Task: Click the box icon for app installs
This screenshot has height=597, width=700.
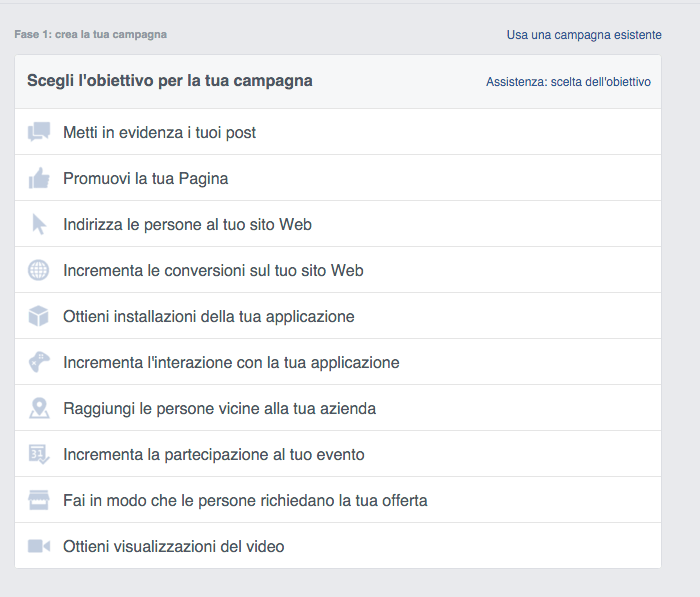Action: pos(39,316)
